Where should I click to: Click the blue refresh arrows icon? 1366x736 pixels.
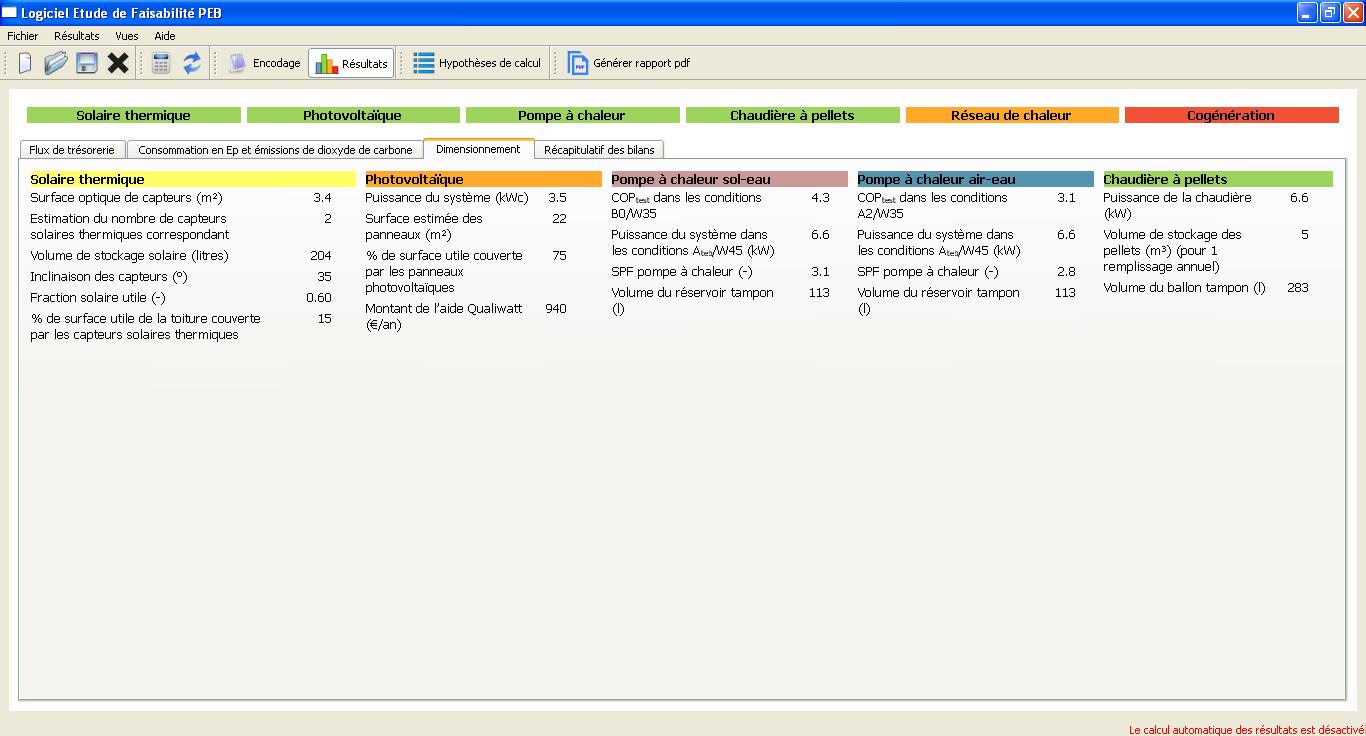192,63
